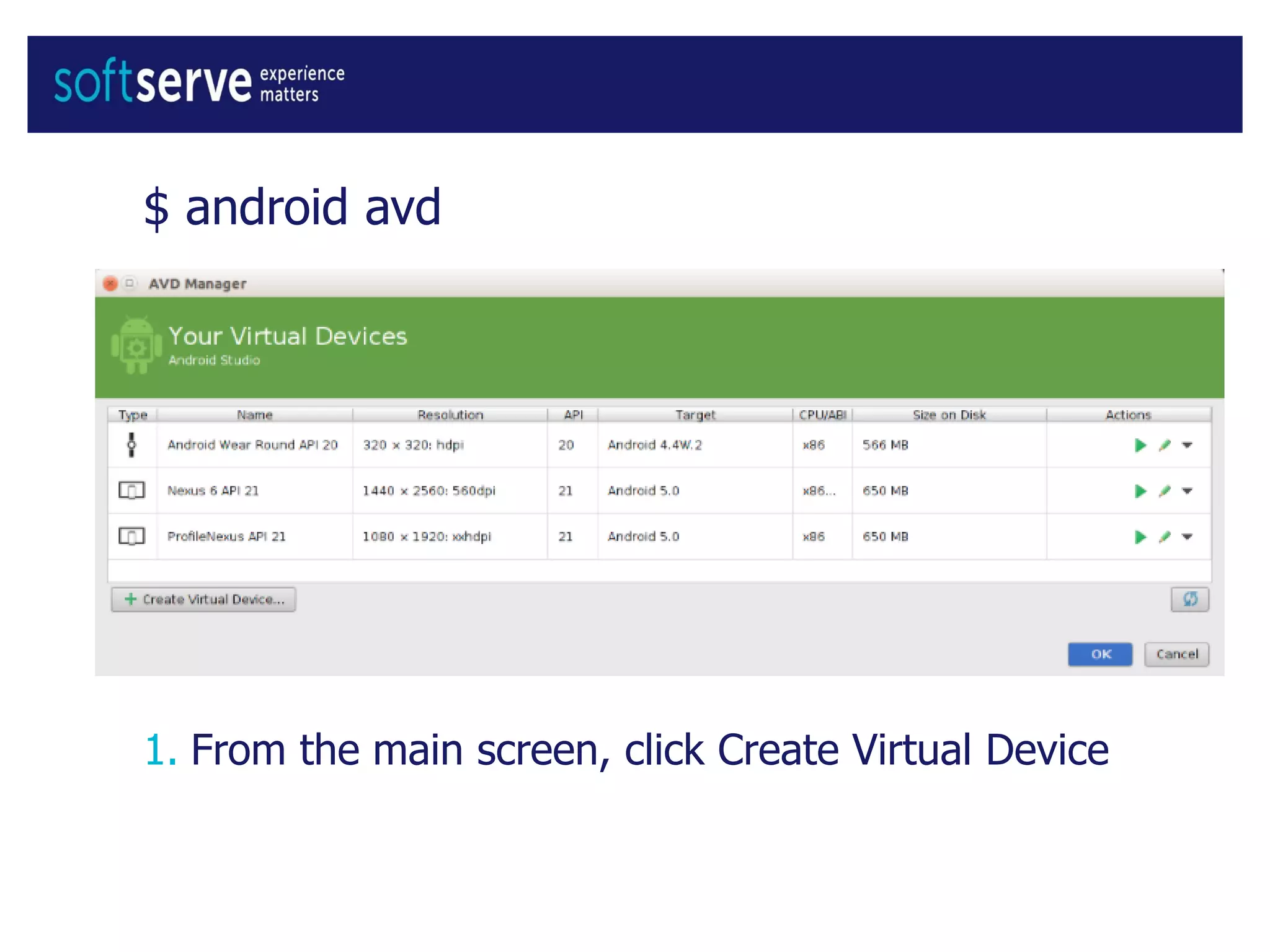1270x952 pixels.
Task: Edit the Nexus 6 API 21 device
Action: coord(1165,491)
